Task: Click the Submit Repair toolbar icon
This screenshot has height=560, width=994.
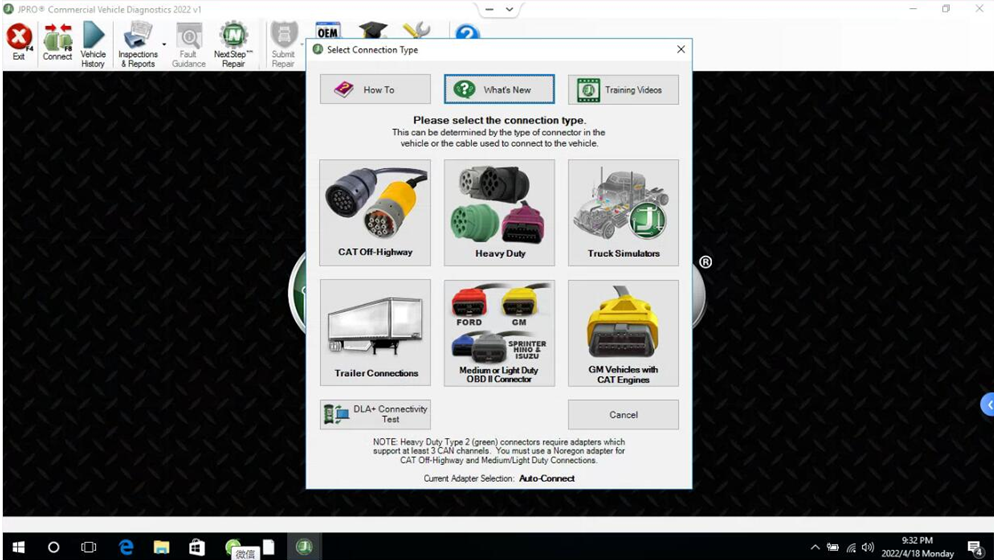Action: point(283,44)
